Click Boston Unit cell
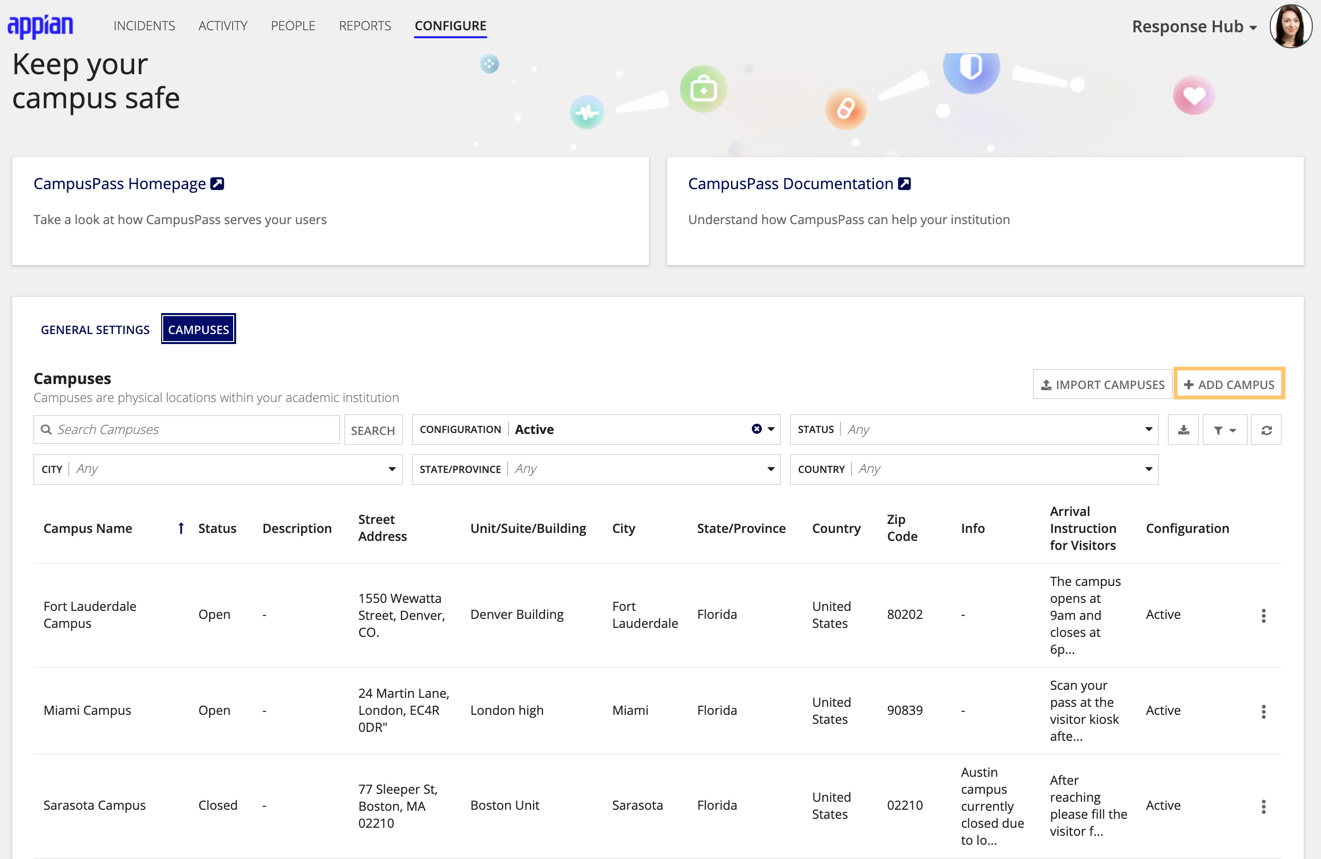Viewport: 1321px width, 859px height. click(x=505, y=805)
